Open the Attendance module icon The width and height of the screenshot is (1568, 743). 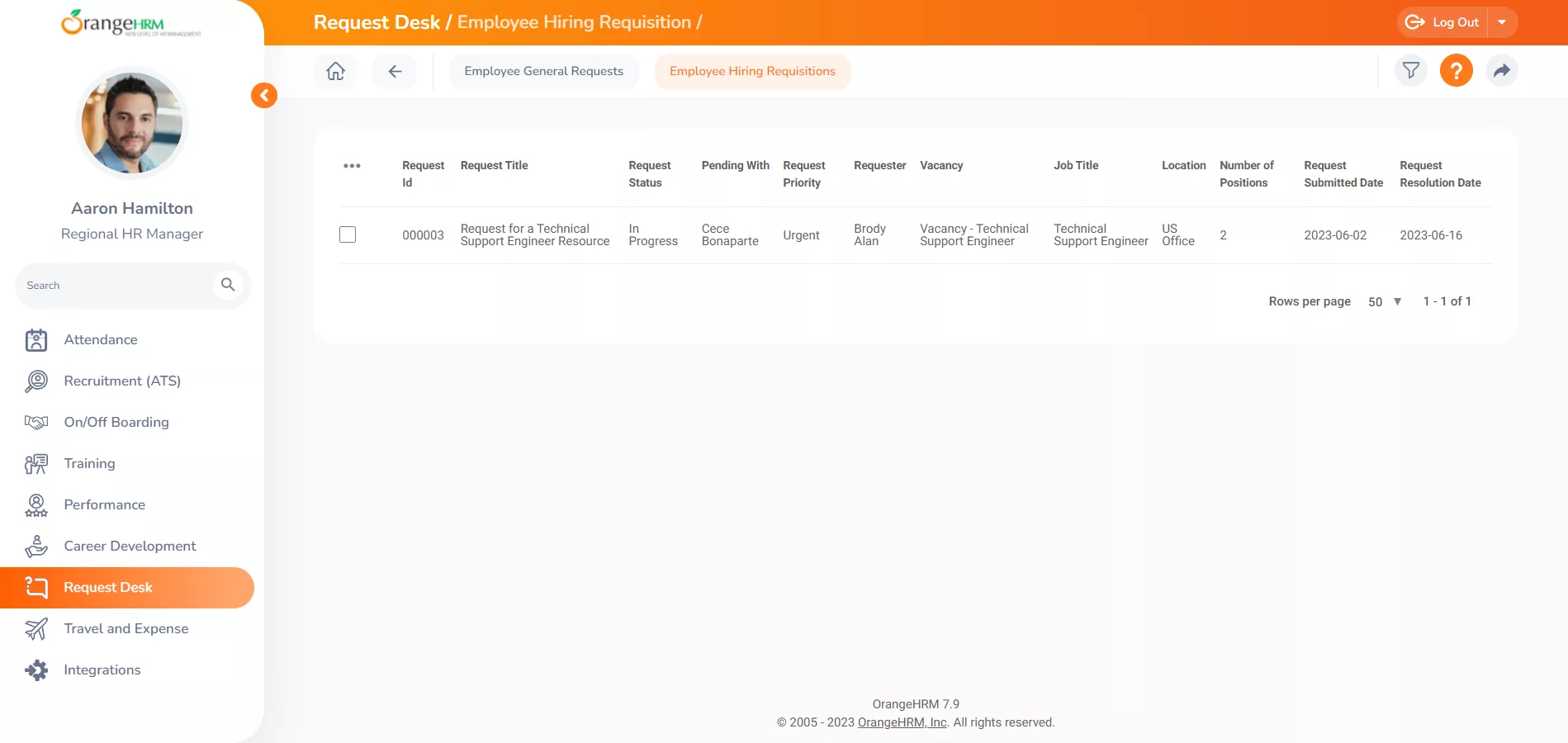click(x=36, y=339)
